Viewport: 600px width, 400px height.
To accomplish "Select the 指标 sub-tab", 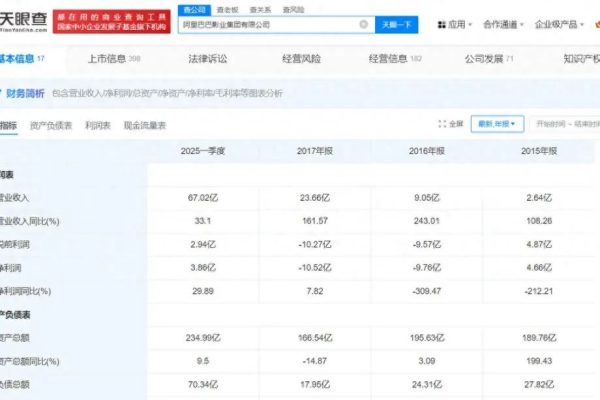I will pyautogui.click(x=8, y=125).
